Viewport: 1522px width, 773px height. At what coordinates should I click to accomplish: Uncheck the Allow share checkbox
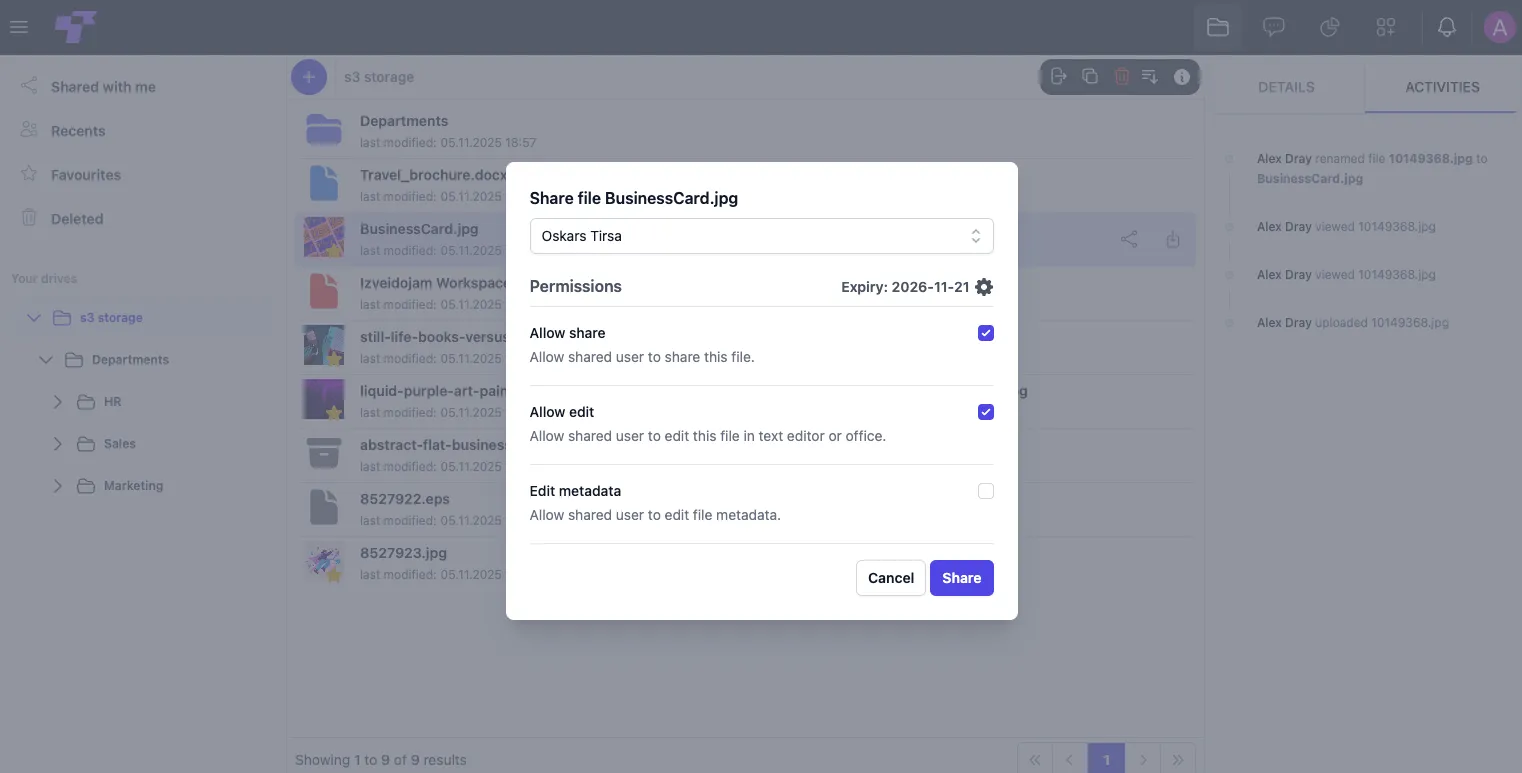tap(986, 333)
